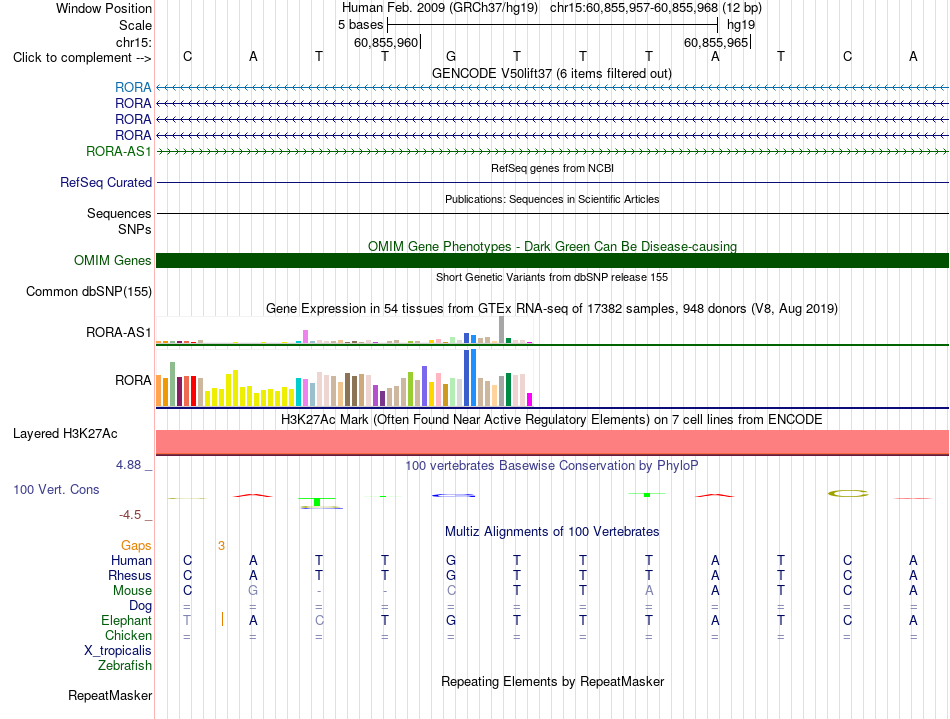Click the orange 'Gaps' row label
The image size is (950, 719).
tap(136, 546)
